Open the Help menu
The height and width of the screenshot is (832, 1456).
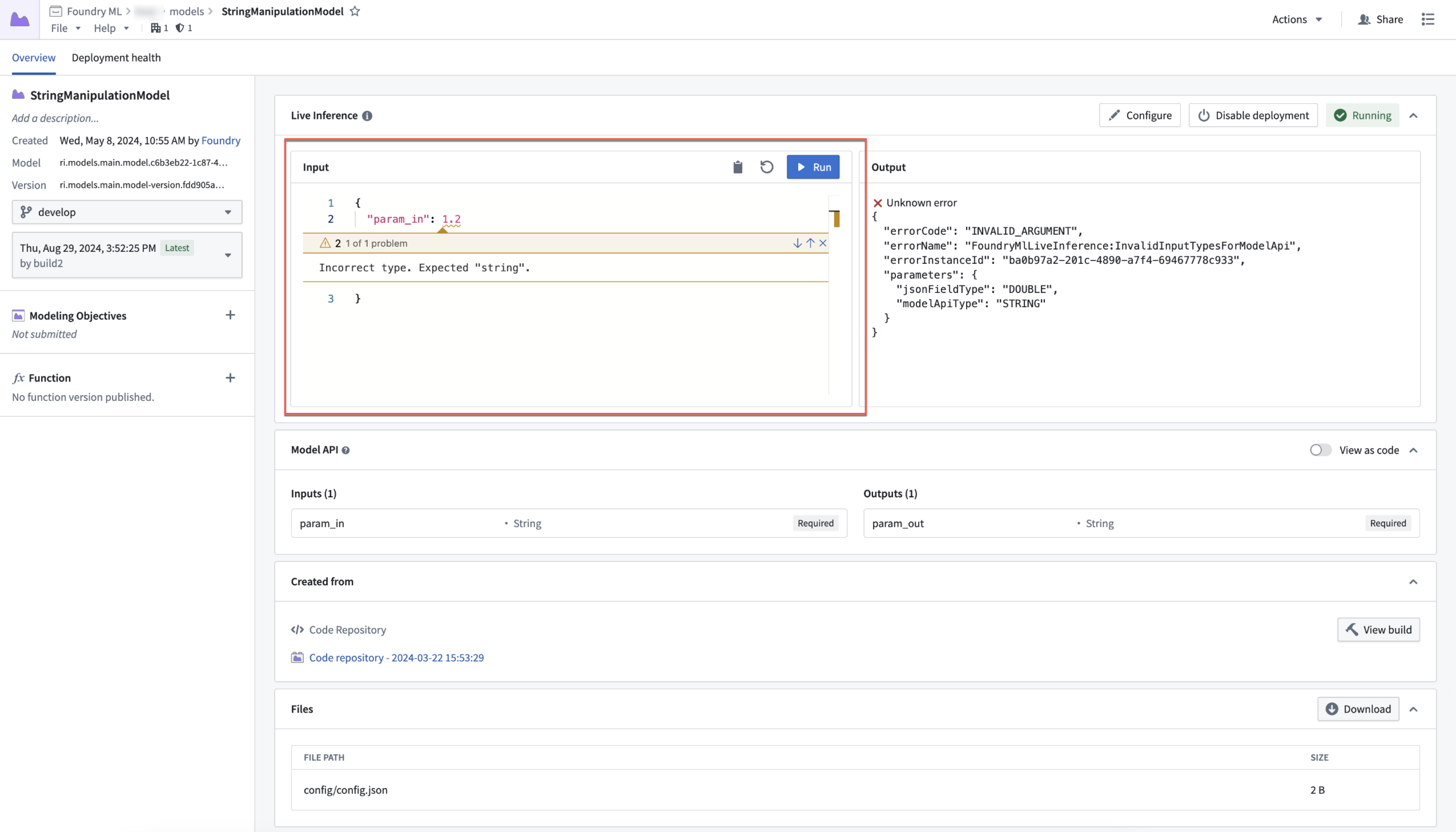click(111, 28)
